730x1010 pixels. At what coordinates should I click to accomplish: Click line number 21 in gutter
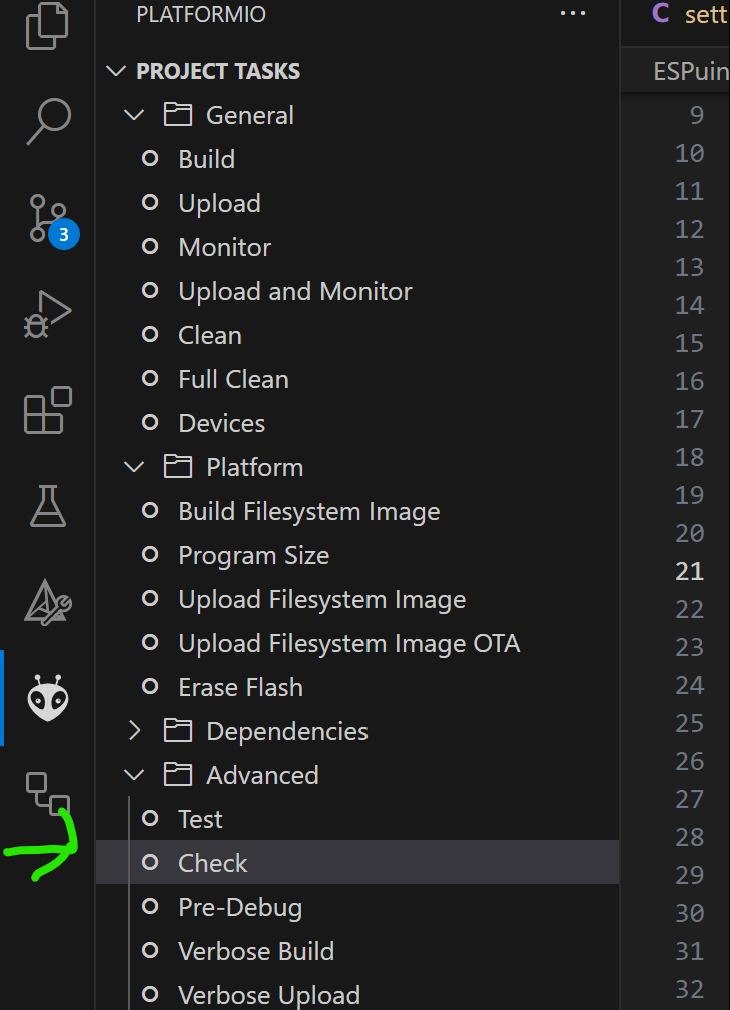[x=689, y=571]
